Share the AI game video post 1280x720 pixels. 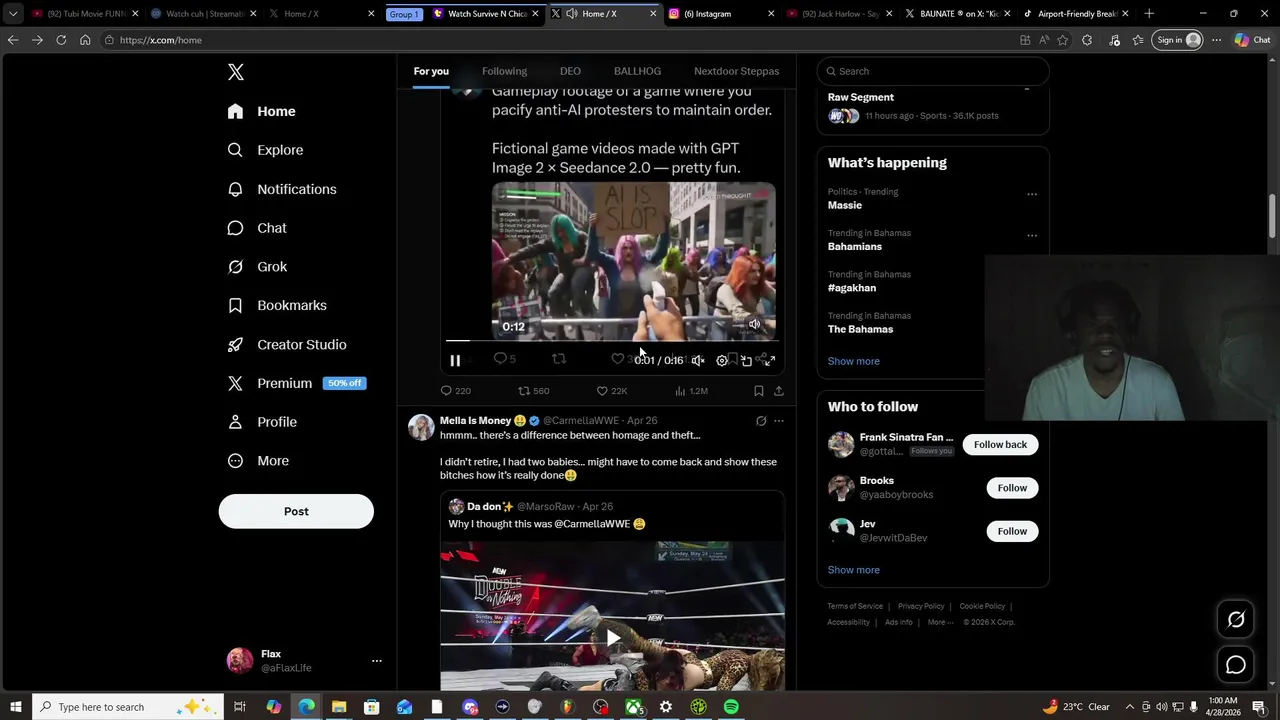[x=779, y=391]
